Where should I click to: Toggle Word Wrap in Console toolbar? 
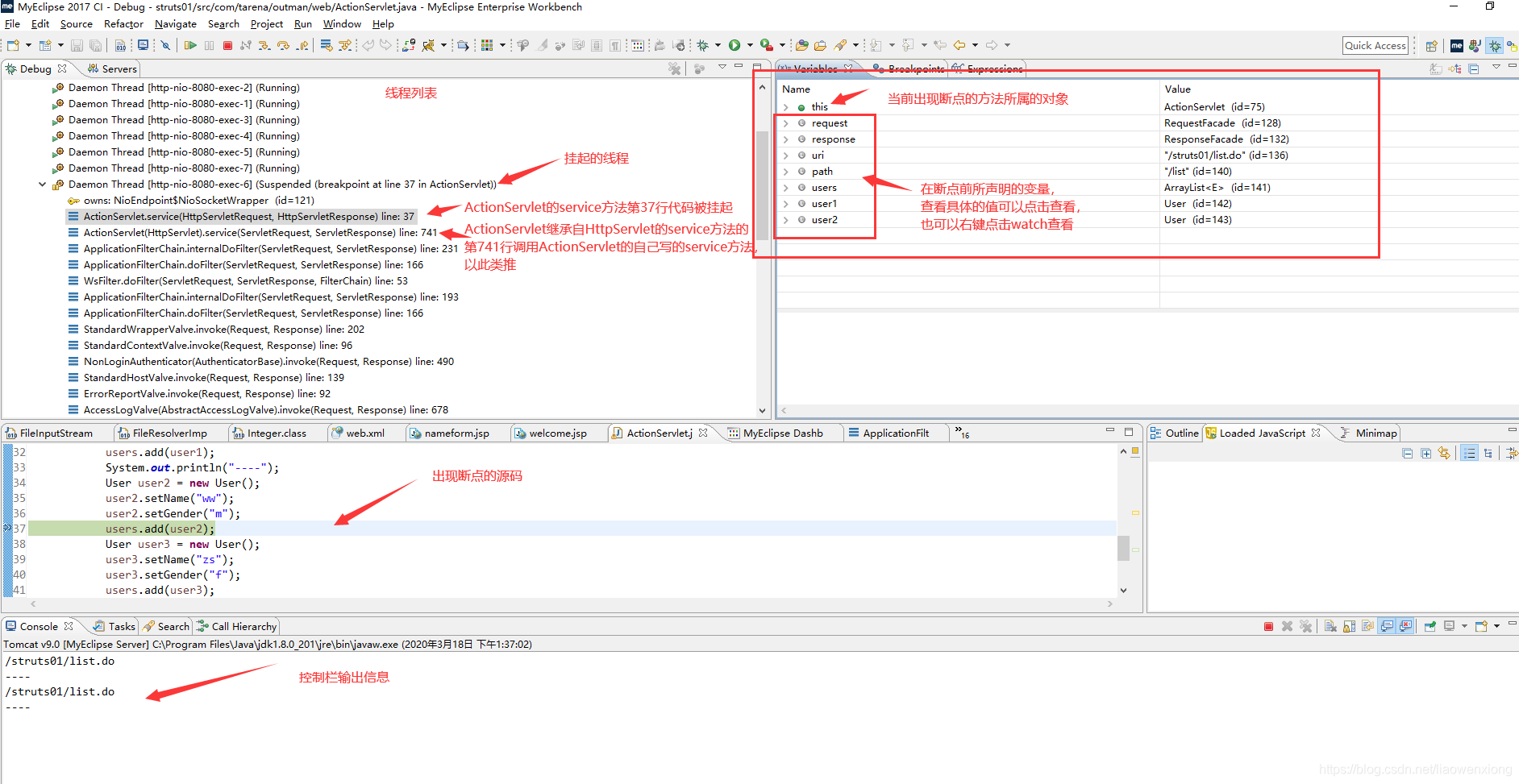point(1368,626)
